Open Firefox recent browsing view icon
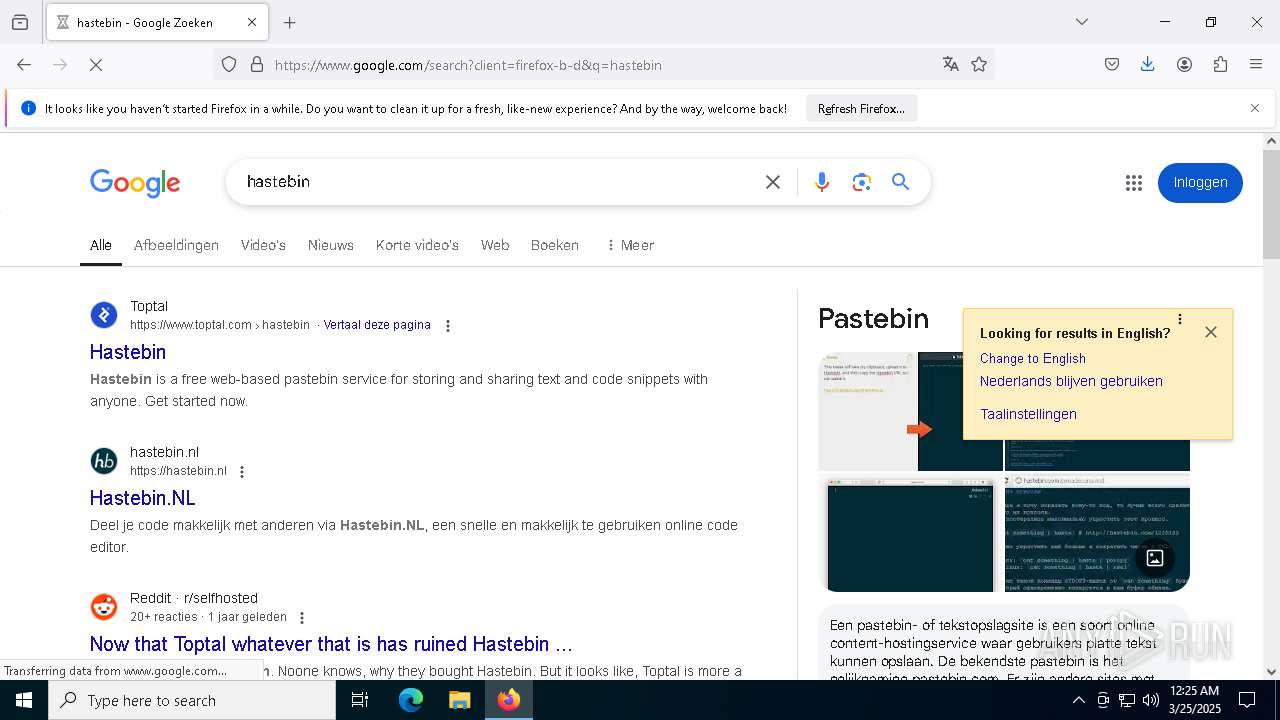Image resolution: width=1280 pixels, height=720 pixels. 20,22
